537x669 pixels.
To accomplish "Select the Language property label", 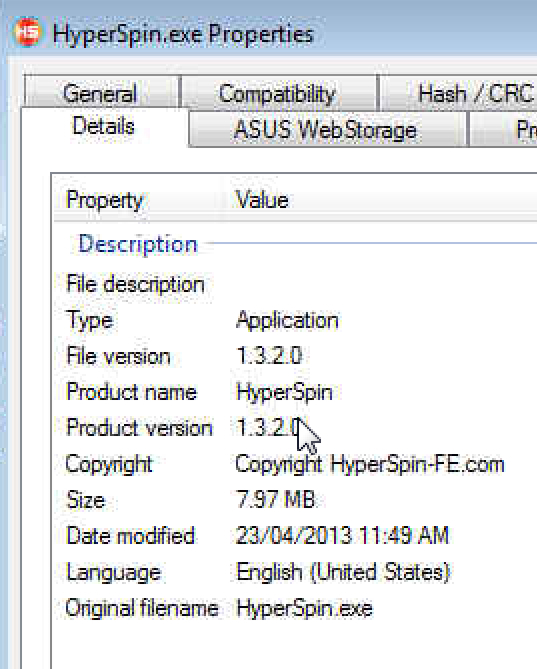I will coord(113,573).
